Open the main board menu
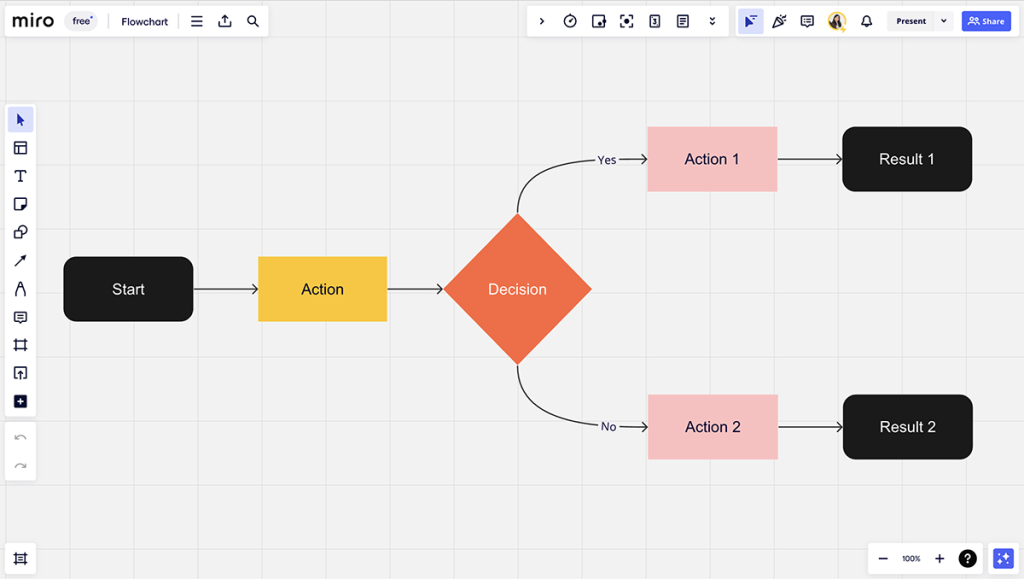1024x579 pixels. pos(196,20)
